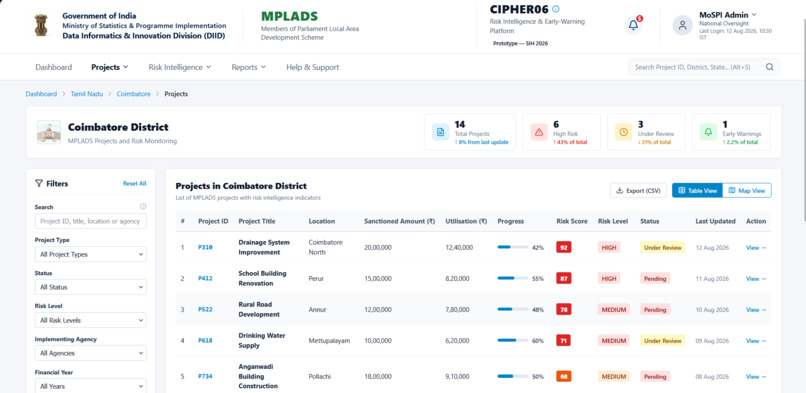Click the Filters funnel icon

(39, 183)
